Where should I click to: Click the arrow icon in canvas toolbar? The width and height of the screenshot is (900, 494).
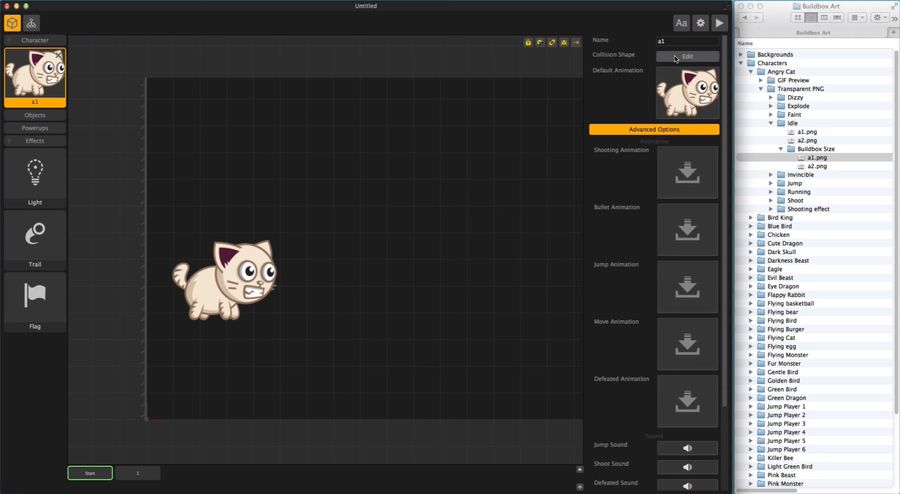click(x=576, y=42)
